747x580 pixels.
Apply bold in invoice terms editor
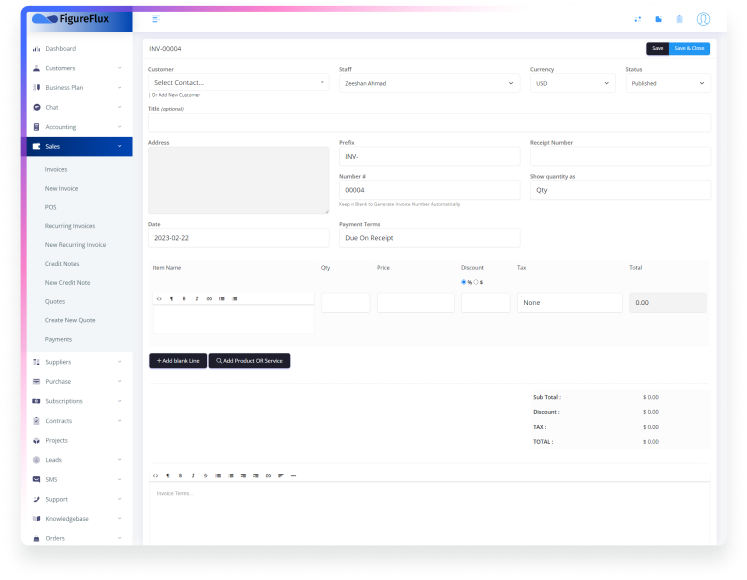click(180, 476)
